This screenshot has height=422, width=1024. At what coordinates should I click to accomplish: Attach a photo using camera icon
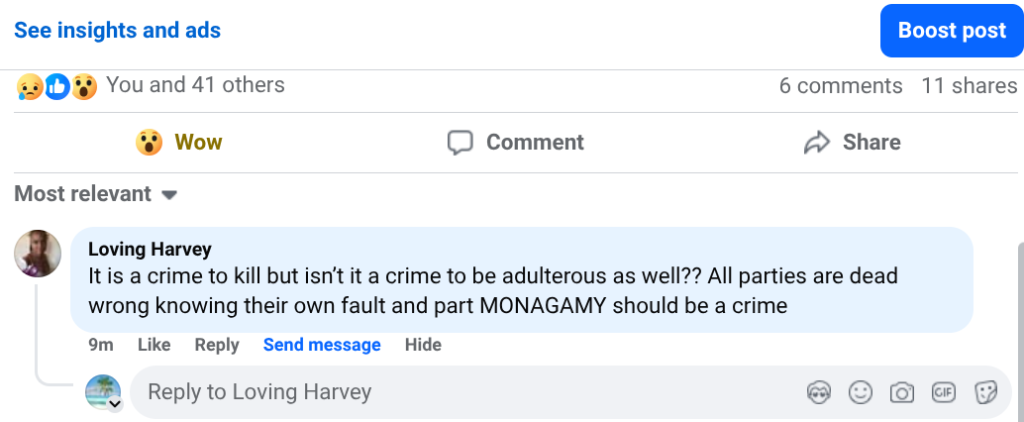[x=902, y=393]
